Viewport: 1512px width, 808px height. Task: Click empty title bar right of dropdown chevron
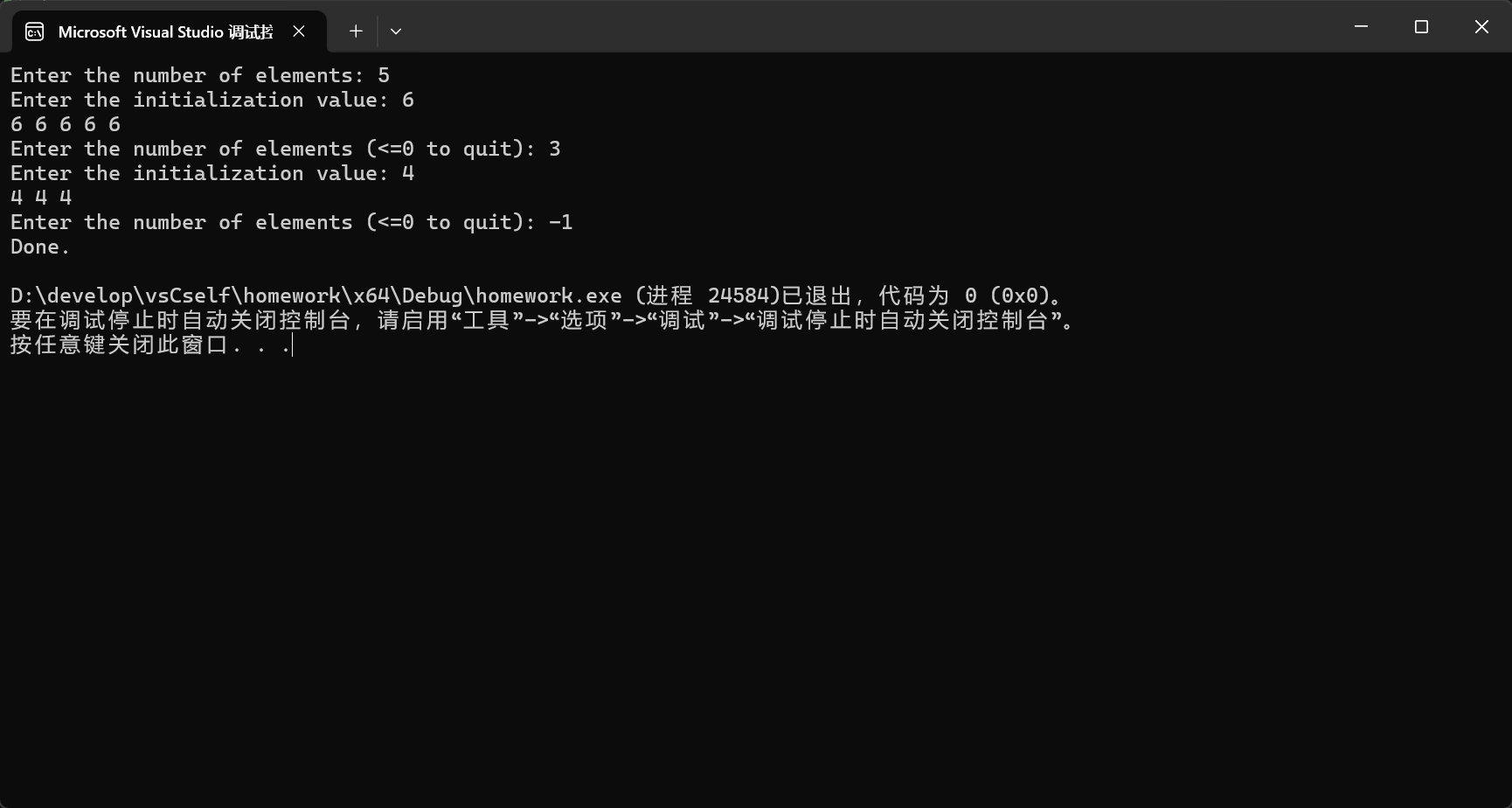tap(865, 27)
